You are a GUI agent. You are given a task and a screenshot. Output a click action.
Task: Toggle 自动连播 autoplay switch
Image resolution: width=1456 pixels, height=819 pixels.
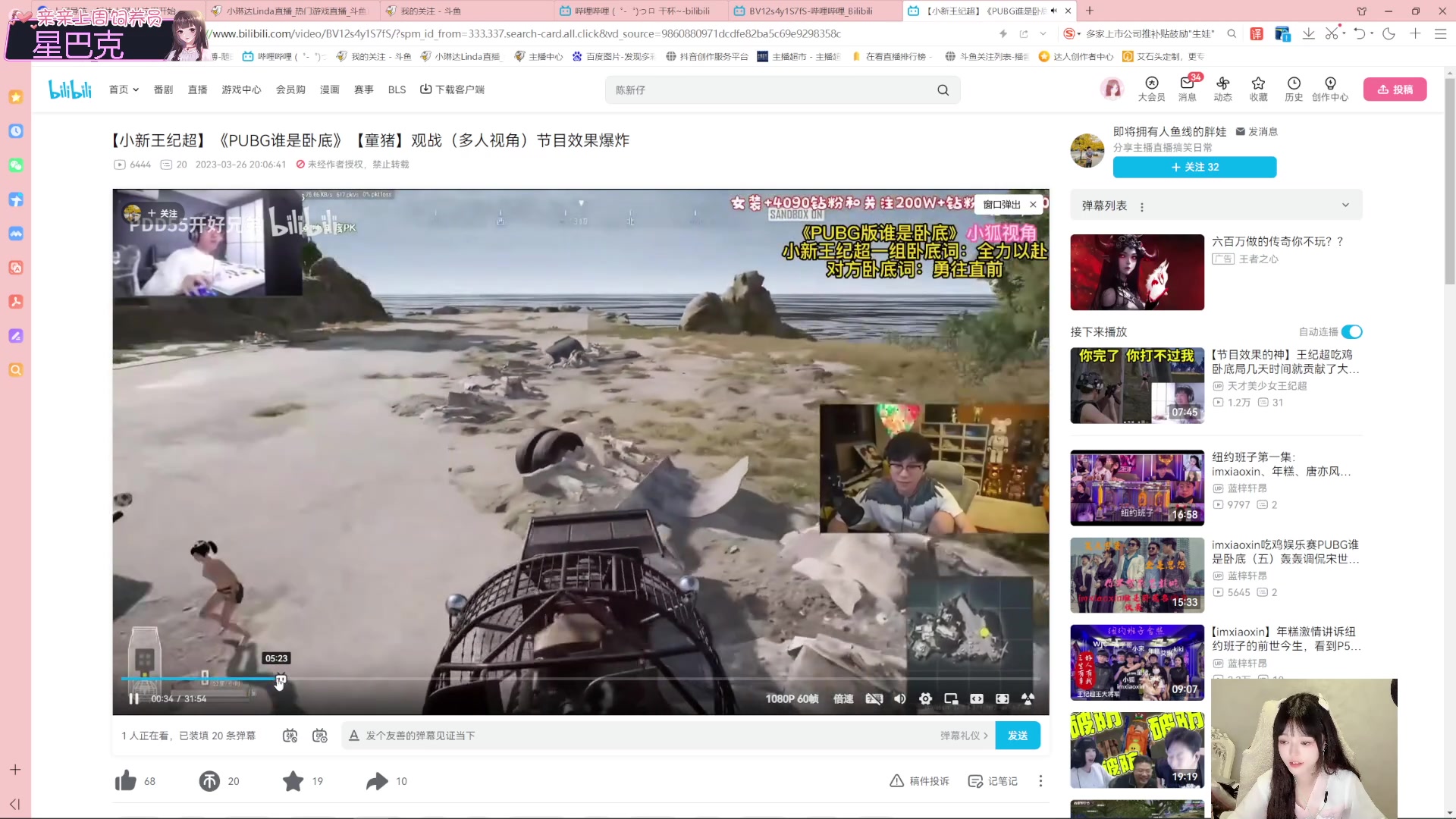click(x=1351, y=331)
